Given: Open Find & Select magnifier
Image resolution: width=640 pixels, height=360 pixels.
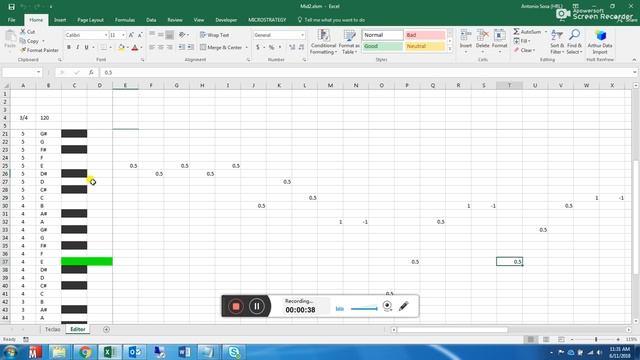Looking at the screenshot, I should point(574,42).
